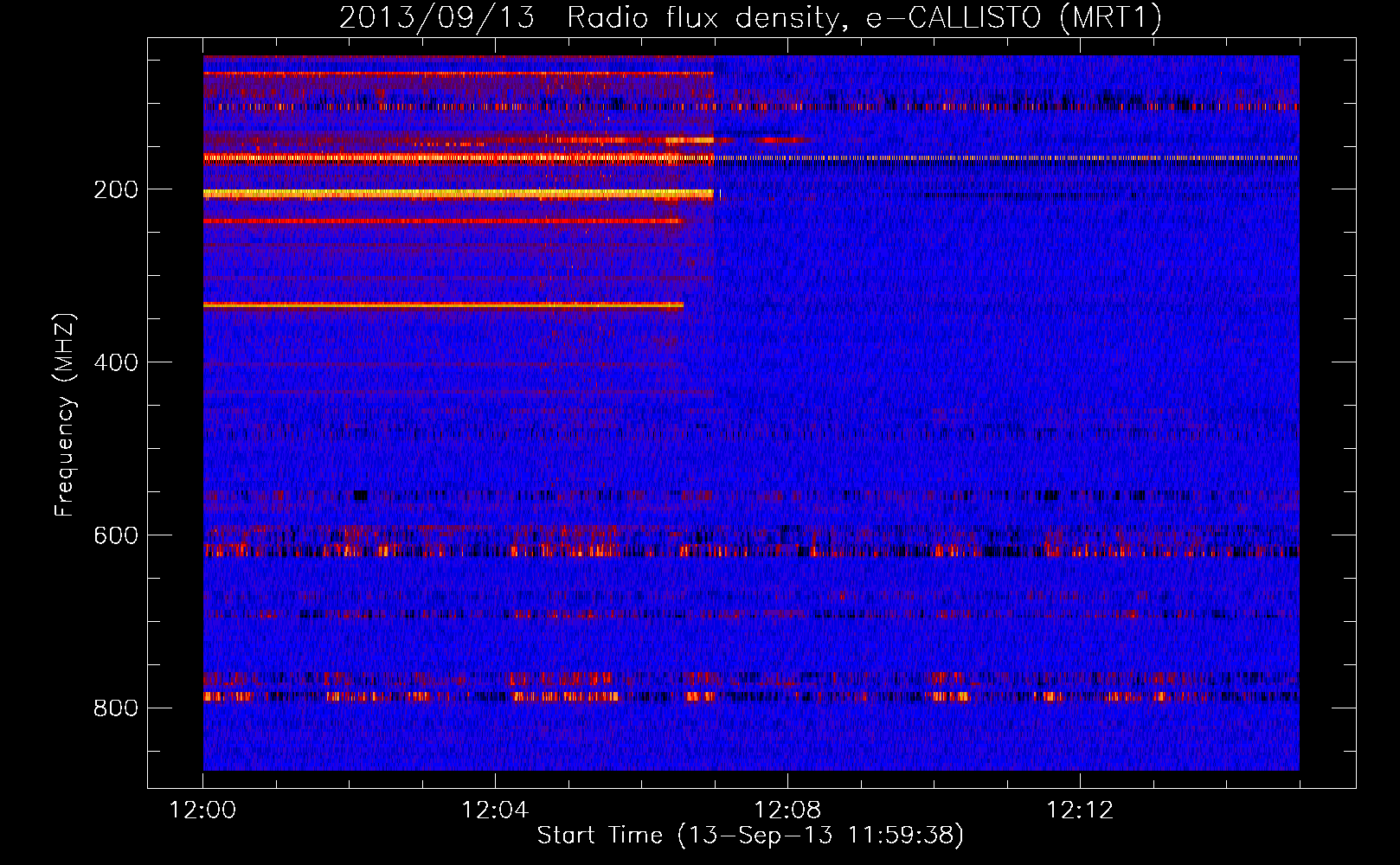
Task: Click the 12:08 time tick label
Action: point(787,810)
